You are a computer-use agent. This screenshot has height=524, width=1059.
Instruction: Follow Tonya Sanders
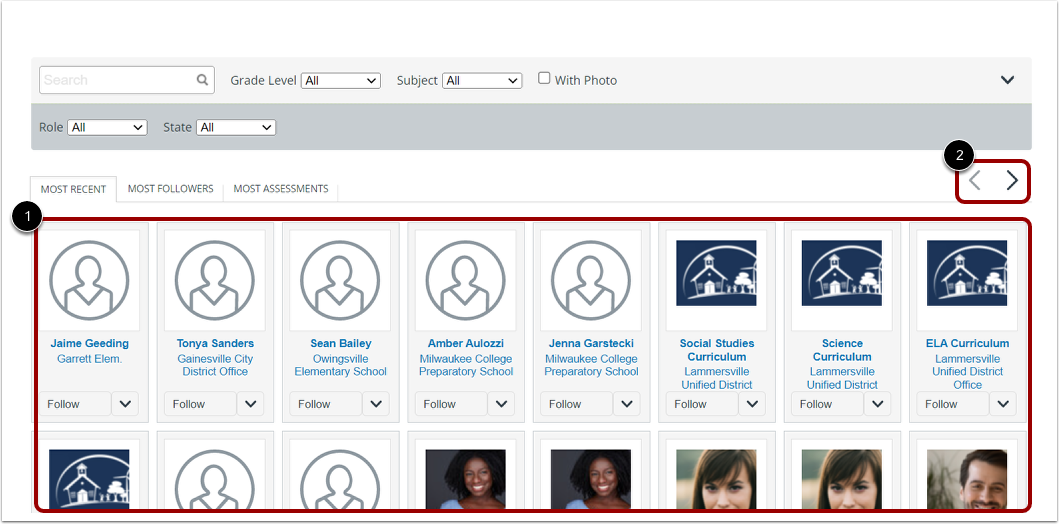click(201, 404)
